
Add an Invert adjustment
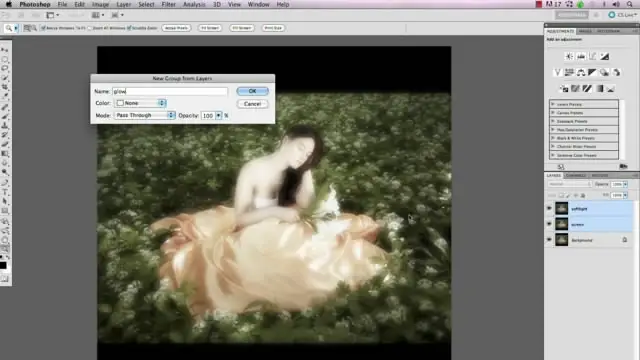click(564, 89)
